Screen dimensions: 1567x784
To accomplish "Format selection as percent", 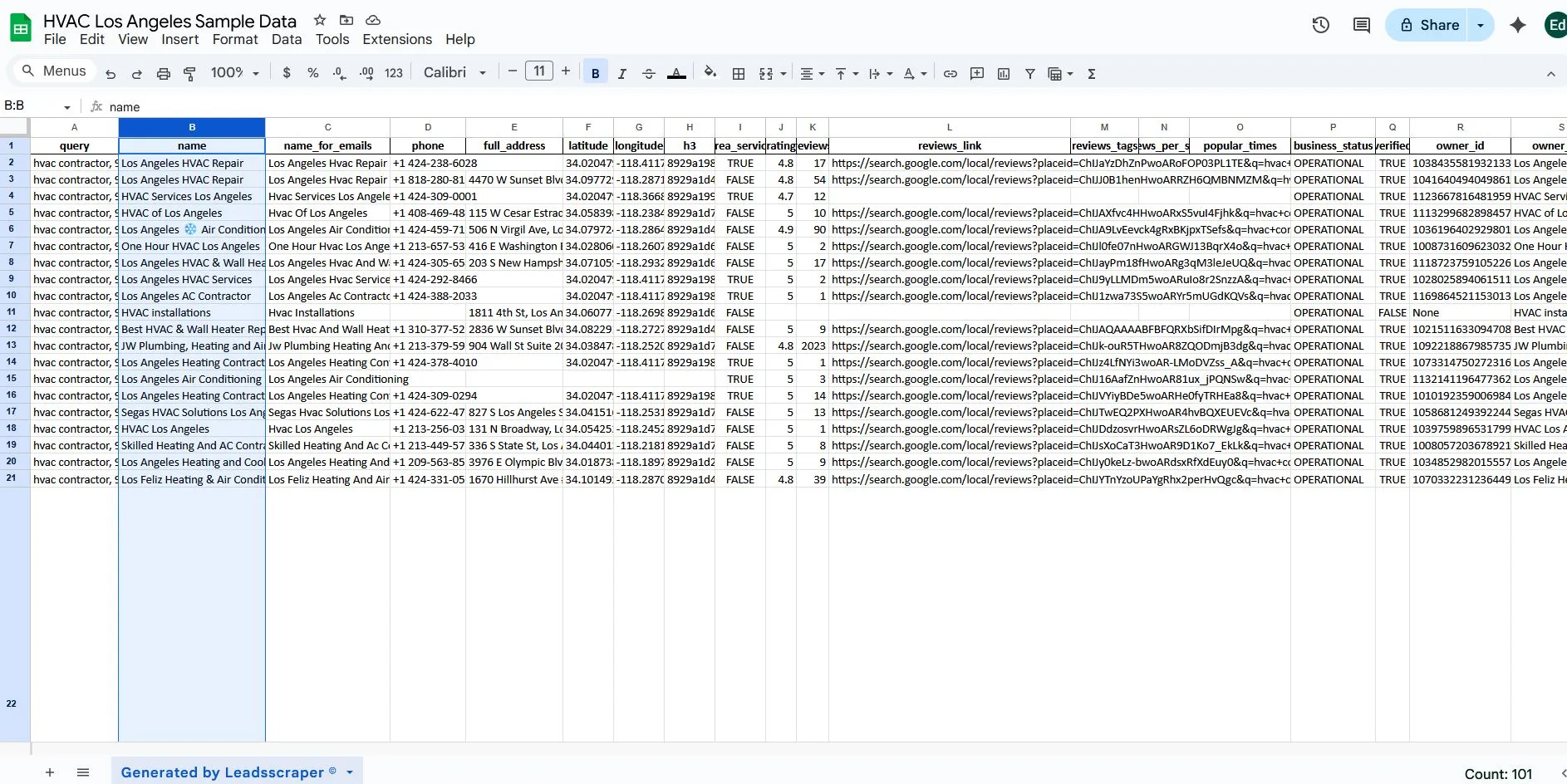I will (x=313, y=73).
